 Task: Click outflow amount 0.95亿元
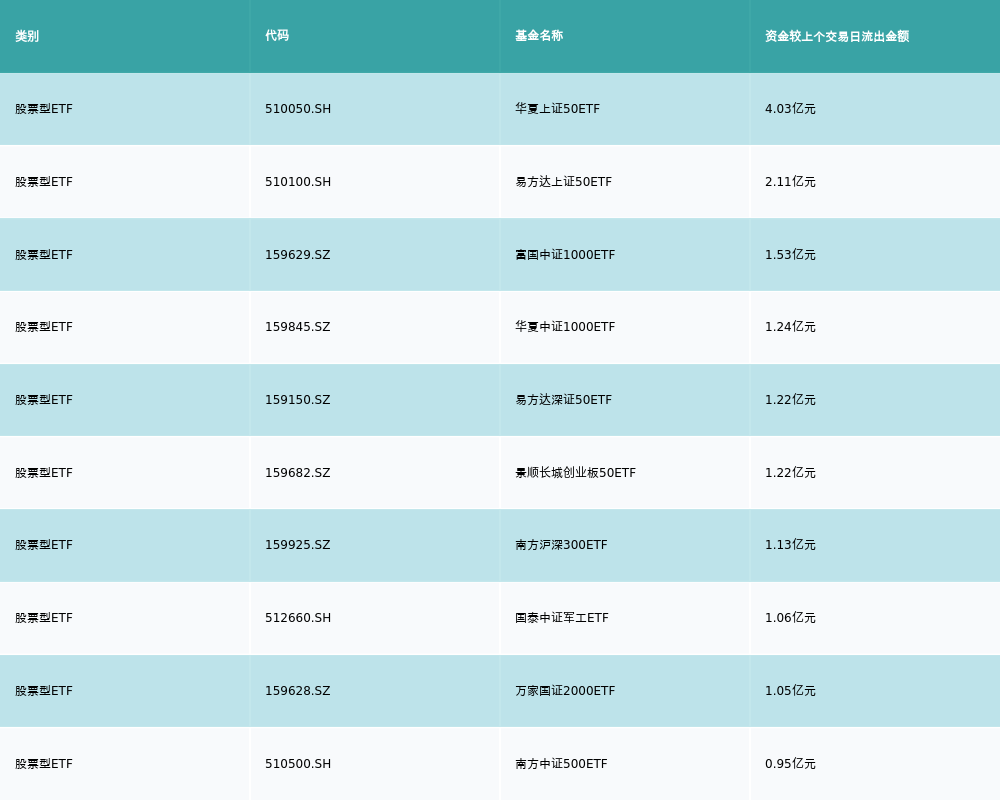pos(790,764)
